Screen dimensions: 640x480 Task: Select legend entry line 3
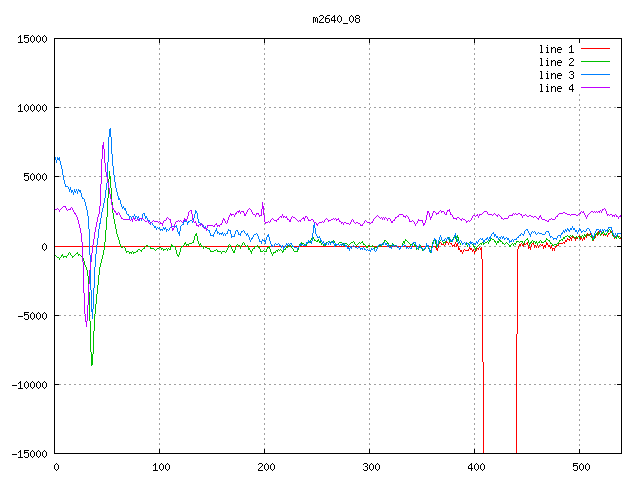[556, 75]
